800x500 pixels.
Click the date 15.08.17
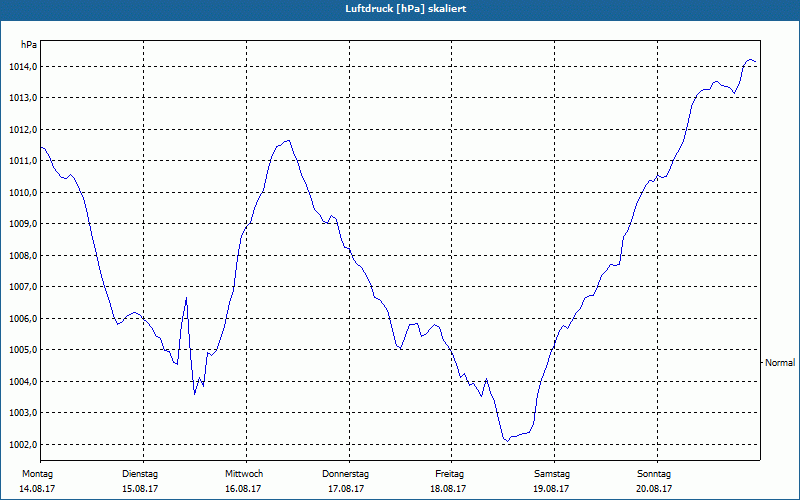pos(140,489)
